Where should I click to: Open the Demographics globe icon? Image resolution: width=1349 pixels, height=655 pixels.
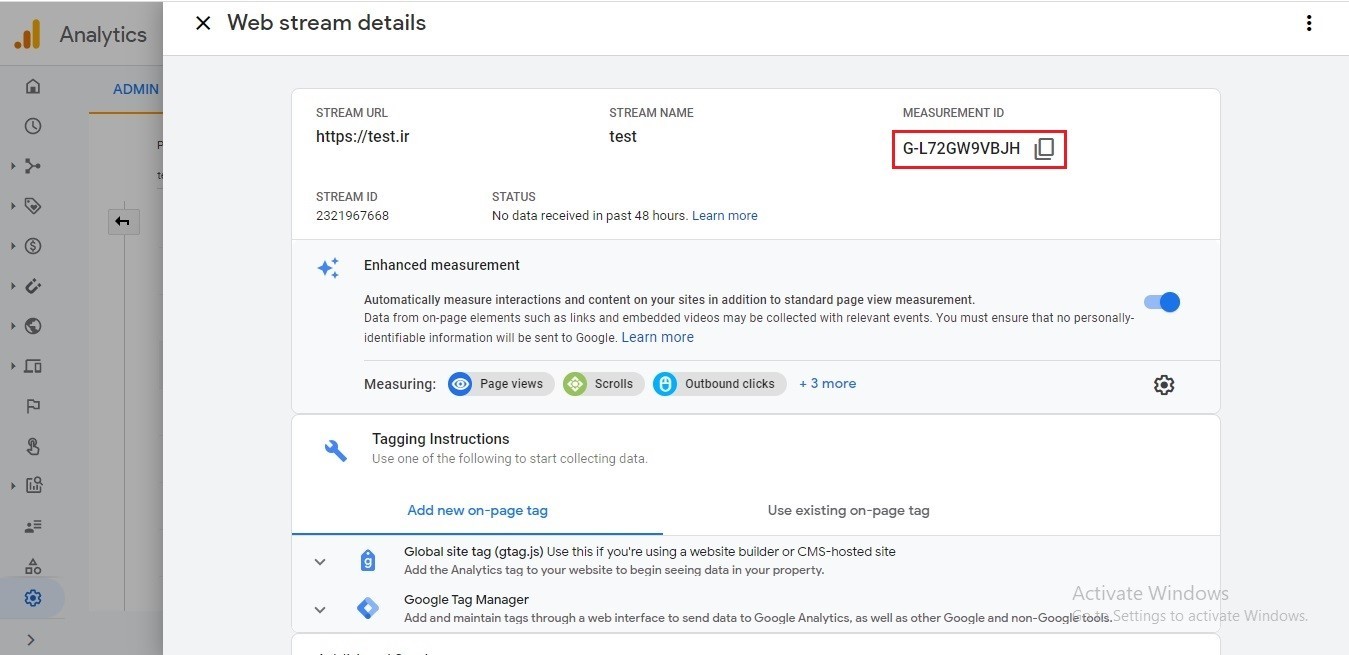pos(33,326)
